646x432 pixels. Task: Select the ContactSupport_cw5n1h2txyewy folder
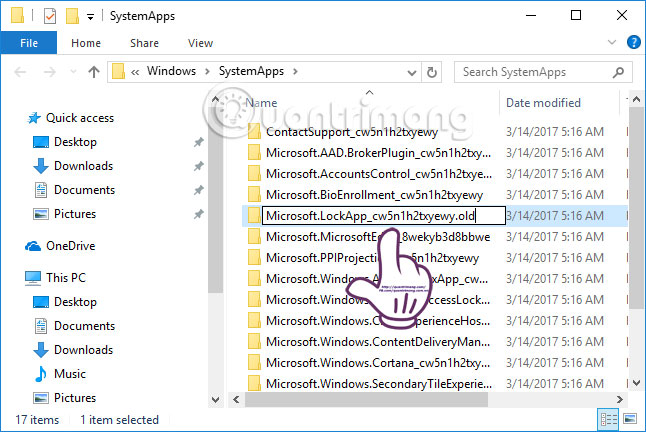(351, 132)
